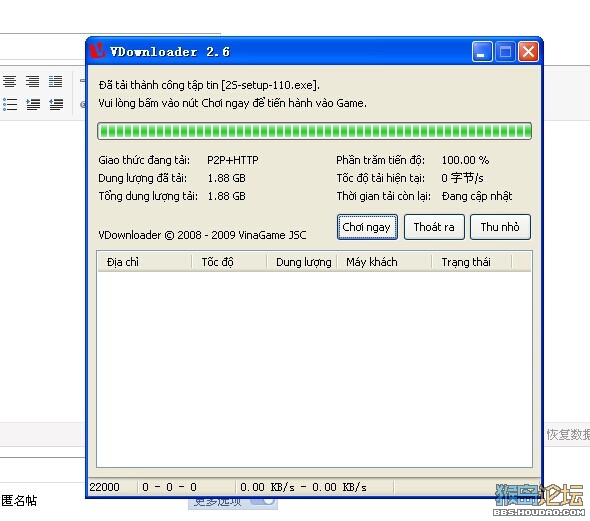Click the 0 - 0 - 0 status bar entry
This screenshot has height=521, width=590.
169,487
